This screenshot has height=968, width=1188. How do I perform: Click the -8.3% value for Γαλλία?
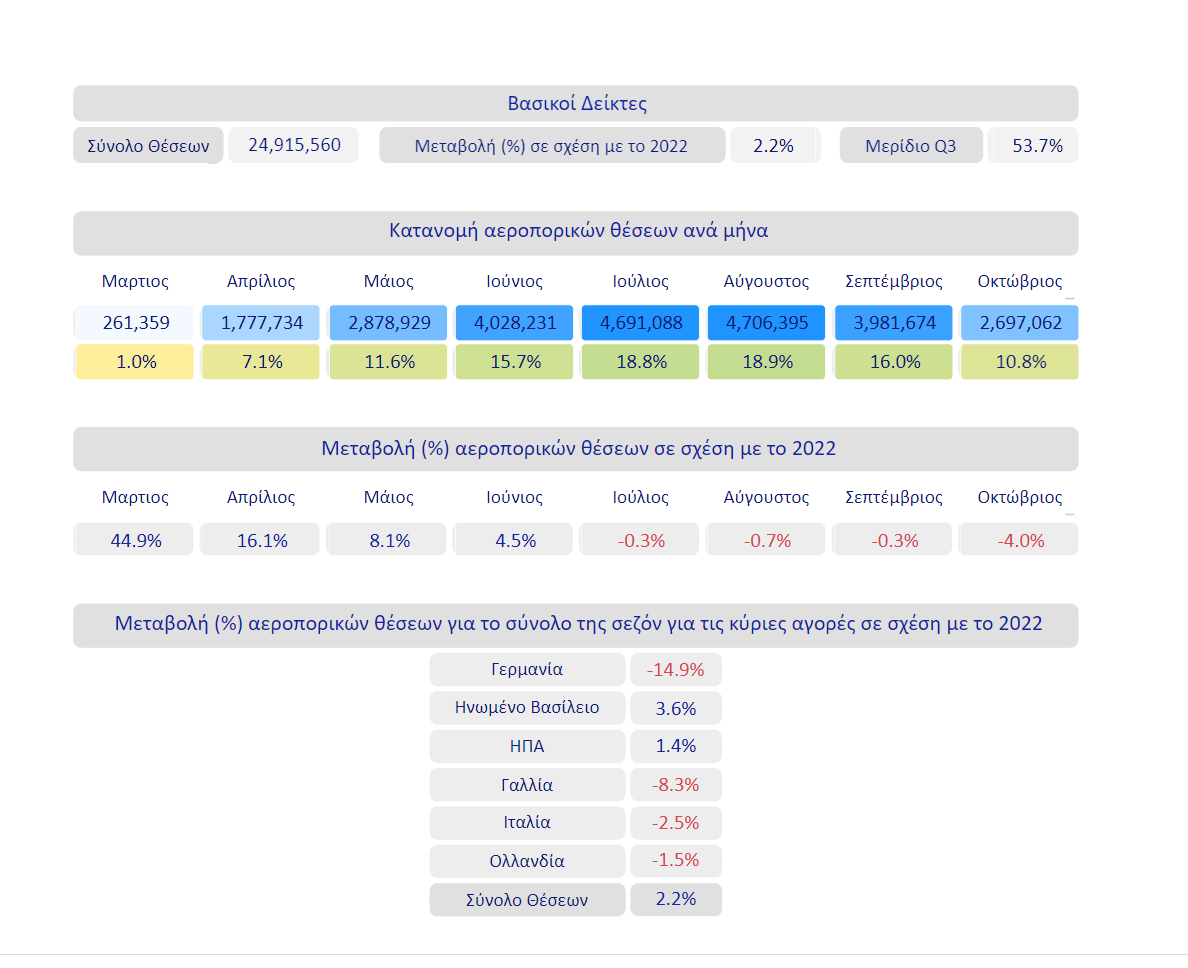676,785
